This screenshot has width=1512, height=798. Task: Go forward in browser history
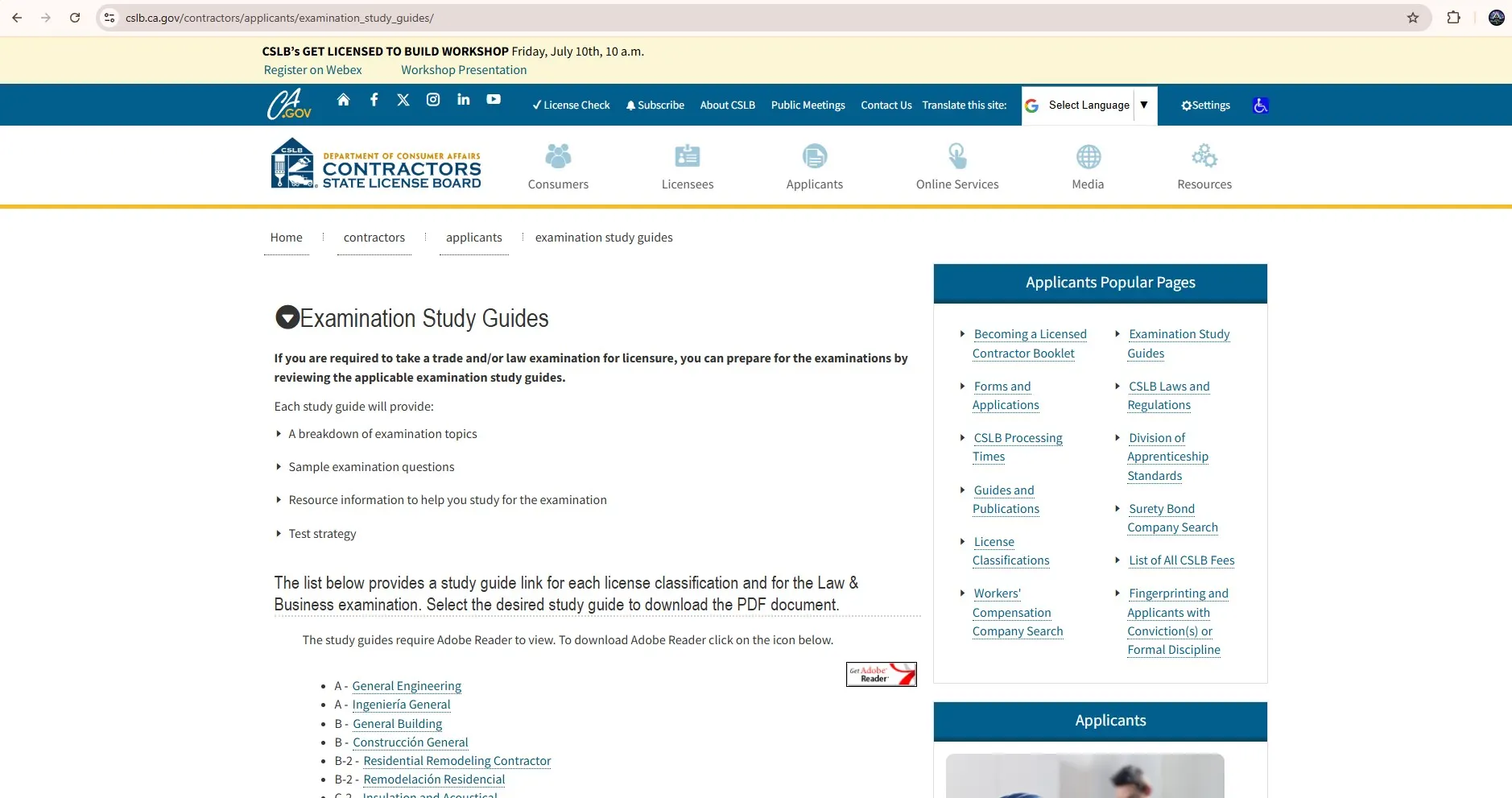coord(46,18)
